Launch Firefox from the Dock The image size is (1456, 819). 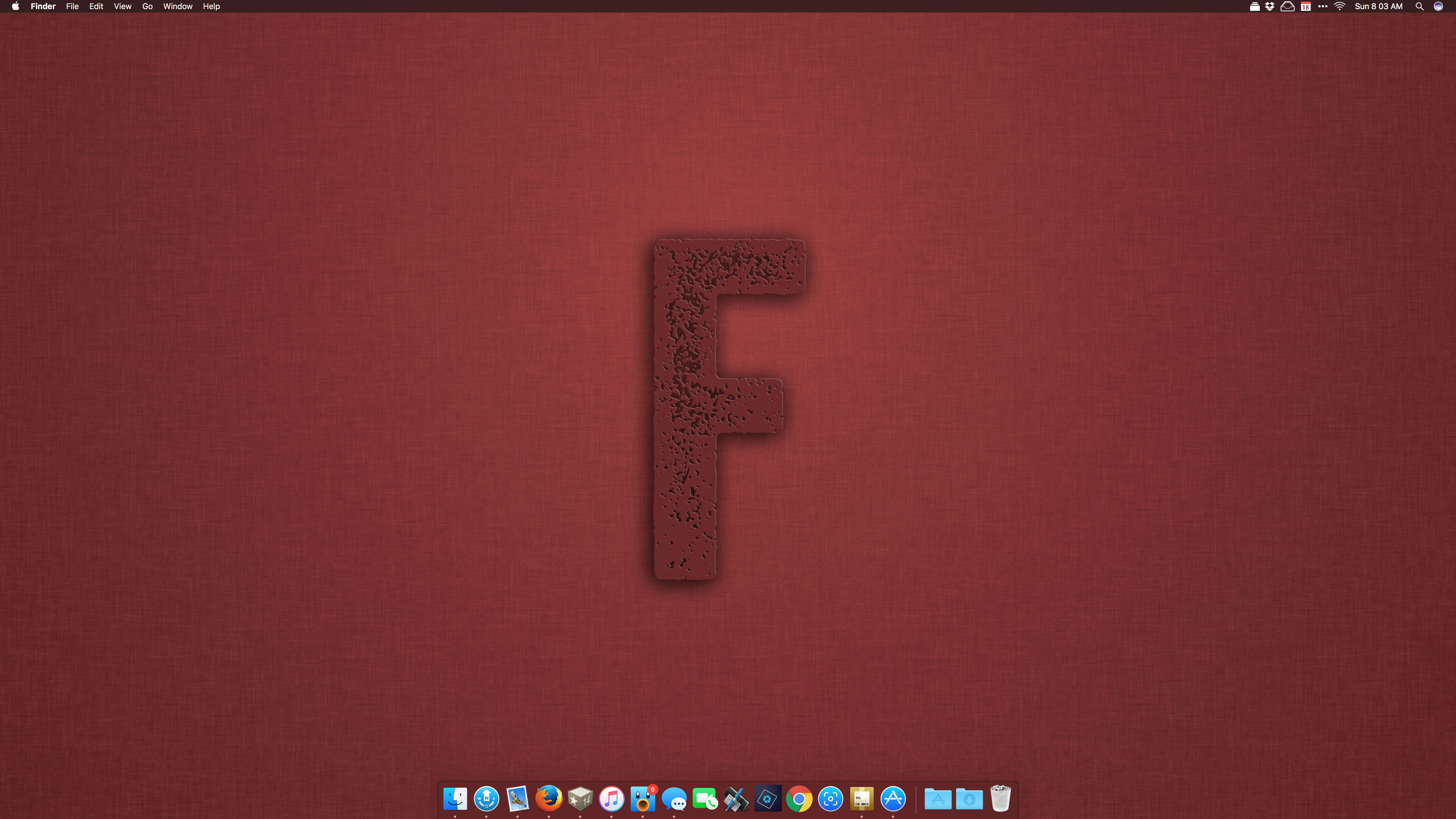549,799
